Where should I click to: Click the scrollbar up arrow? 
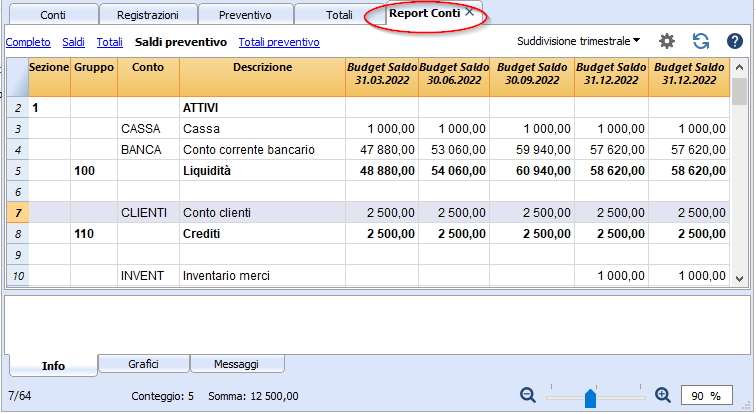coord(739,67)
